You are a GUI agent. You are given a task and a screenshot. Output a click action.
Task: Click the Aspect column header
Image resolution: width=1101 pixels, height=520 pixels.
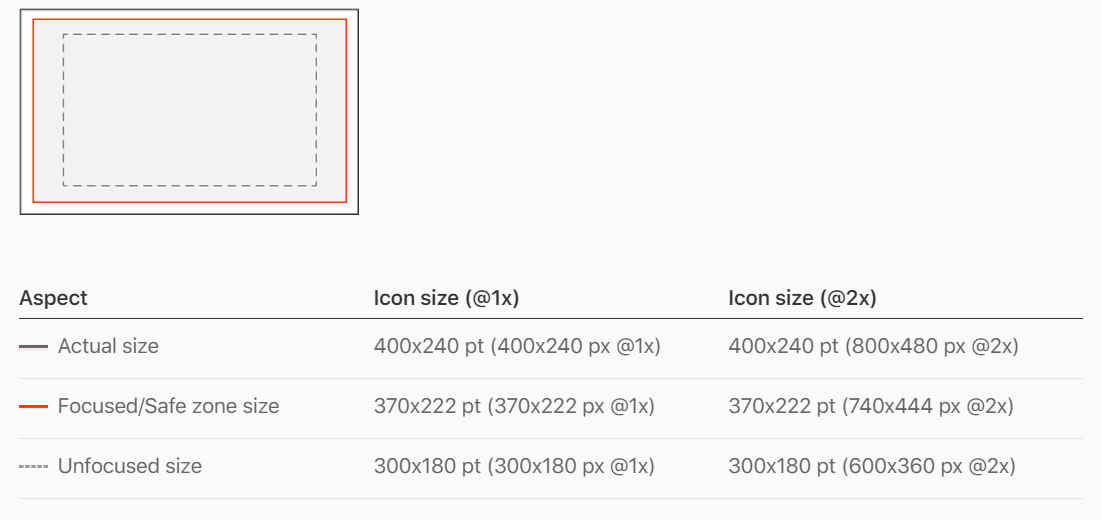[53, 298]
